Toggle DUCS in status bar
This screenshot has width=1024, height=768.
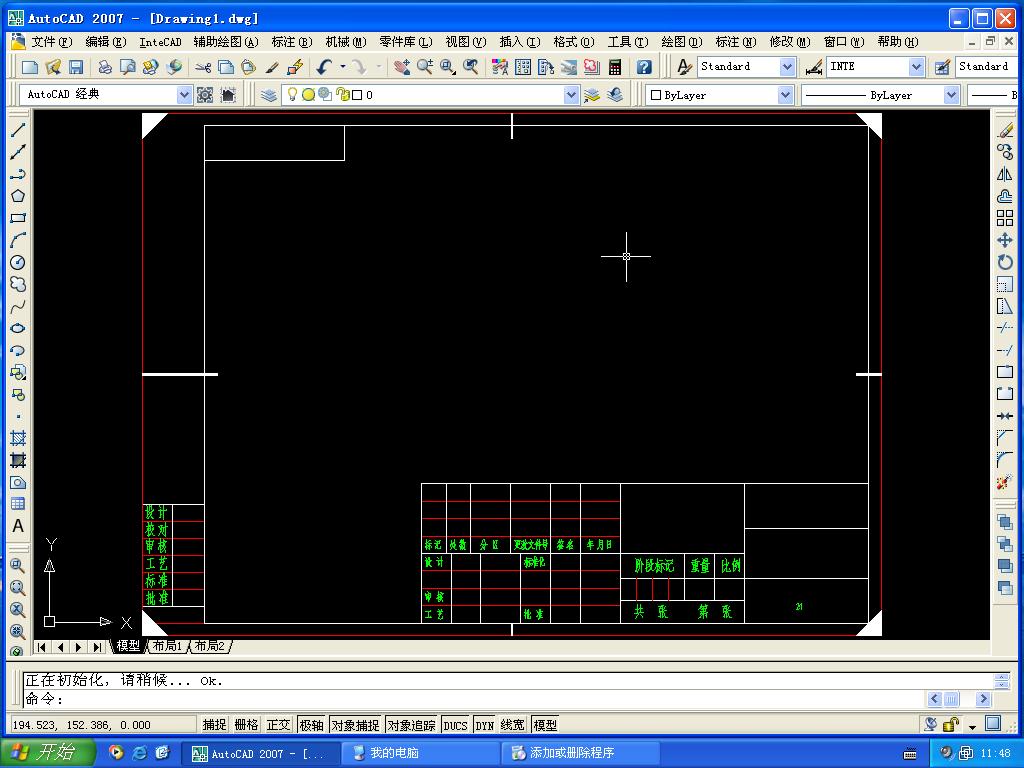click(455, 725)
